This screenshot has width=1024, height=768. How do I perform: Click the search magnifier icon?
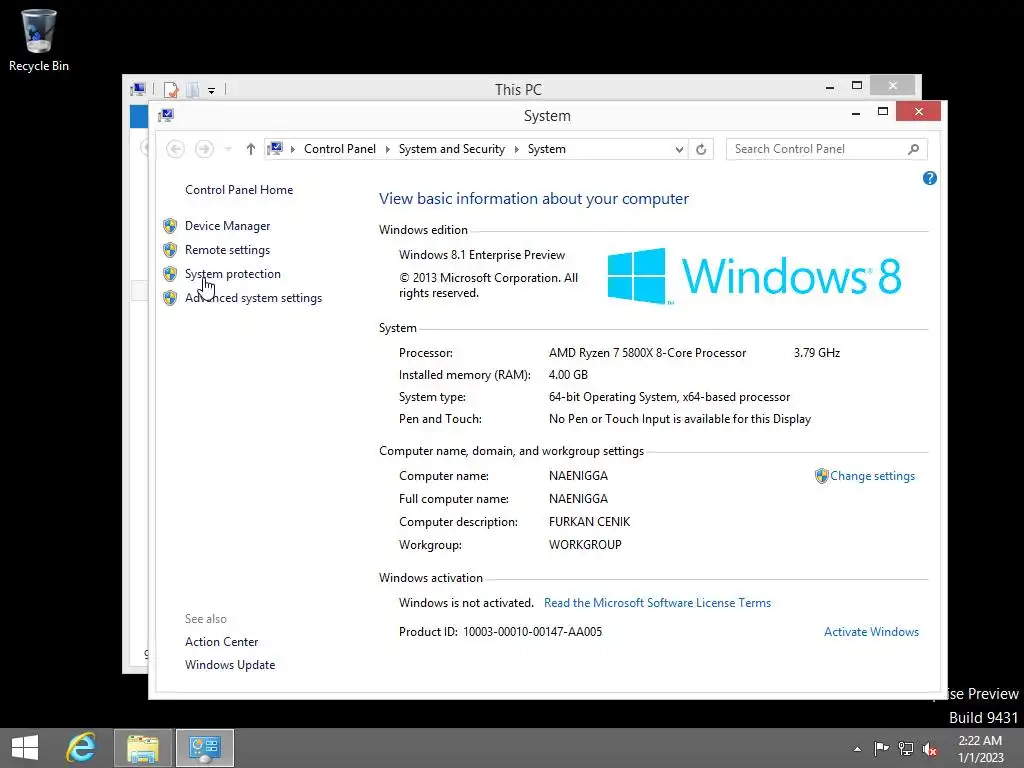(x=913, y=150)
